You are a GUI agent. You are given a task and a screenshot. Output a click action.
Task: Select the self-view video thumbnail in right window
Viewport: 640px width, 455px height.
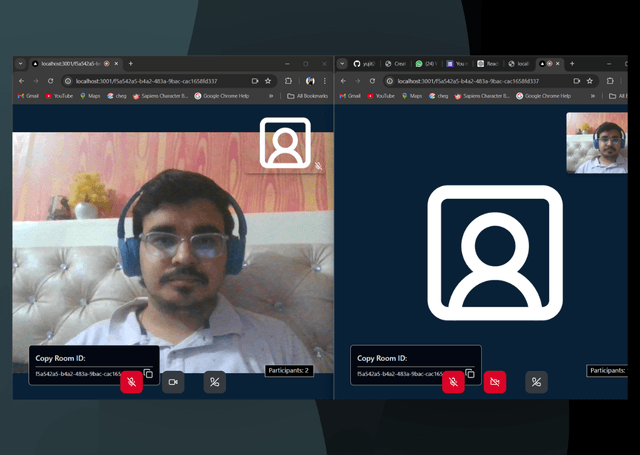pyautogui.click(x=597, y=143)
